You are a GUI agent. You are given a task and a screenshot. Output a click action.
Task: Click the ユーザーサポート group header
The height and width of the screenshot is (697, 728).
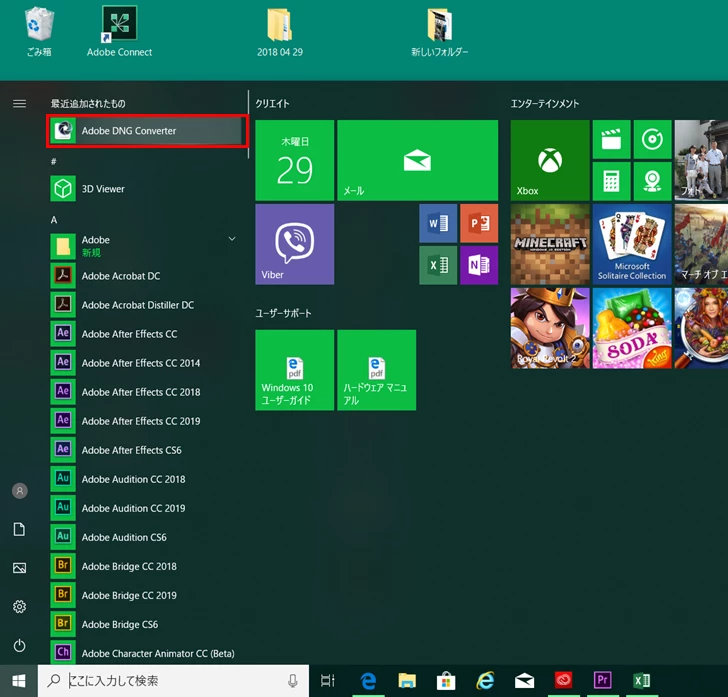click(x=283, y=313)
